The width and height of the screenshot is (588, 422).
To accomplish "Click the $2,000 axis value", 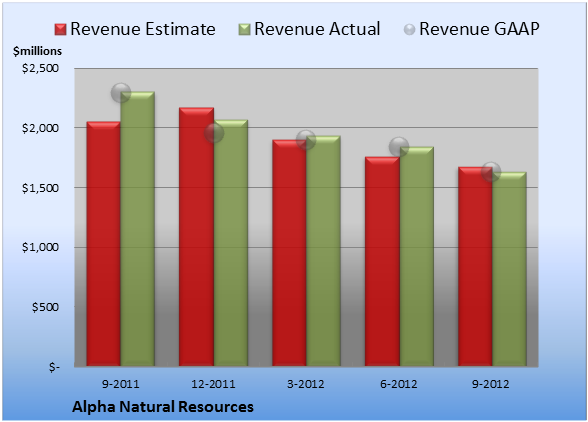I will tap(40, 128).
